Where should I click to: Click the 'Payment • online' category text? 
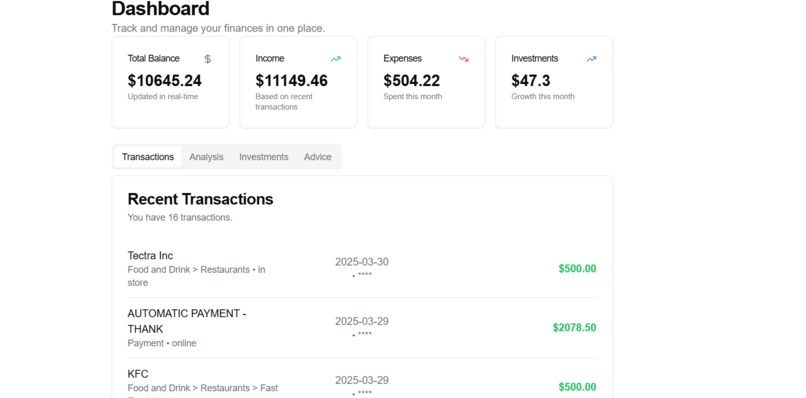click(x=162, y=343)
